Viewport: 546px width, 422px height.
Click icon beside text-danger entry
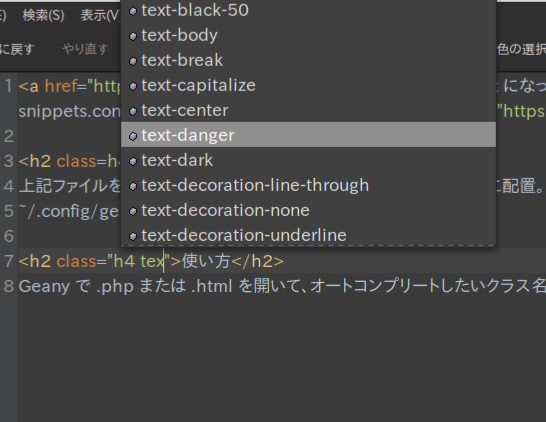pyautogui.click(x=133, y=136)
